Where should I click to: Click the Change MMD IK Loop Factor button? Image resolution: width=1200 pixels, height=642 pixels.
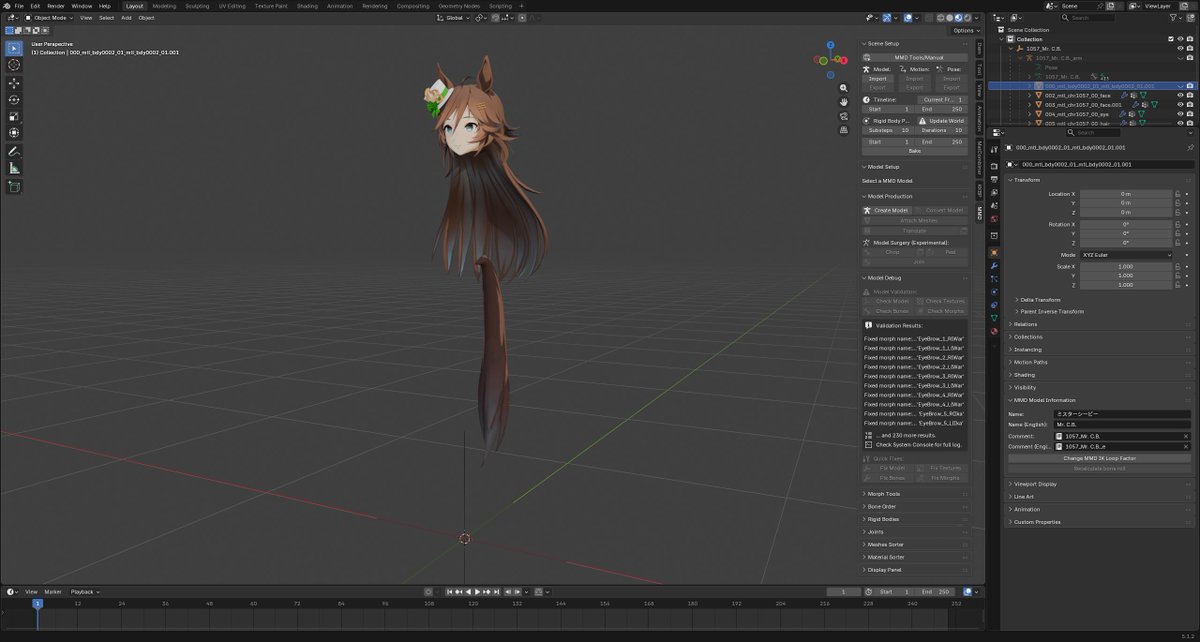[1100, 458]
